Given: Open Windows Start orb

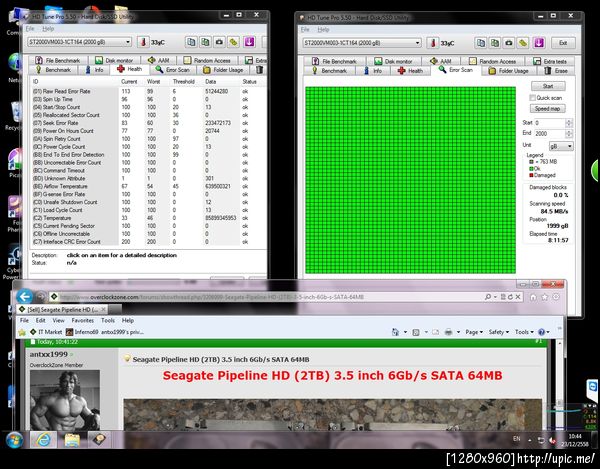Looking at the screenshot, I should tap(15, 440).
